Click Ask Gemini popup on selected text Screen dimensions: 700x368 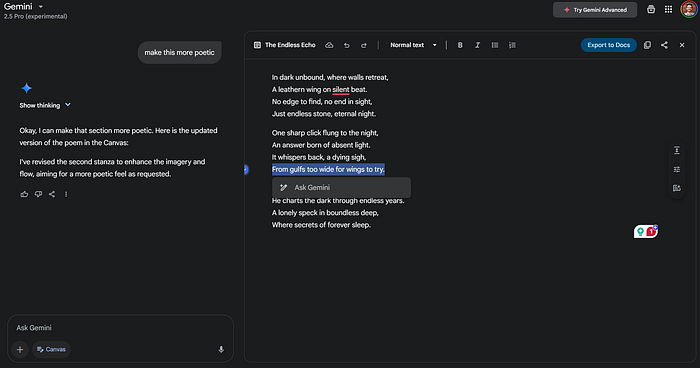(x=342, y=188)
